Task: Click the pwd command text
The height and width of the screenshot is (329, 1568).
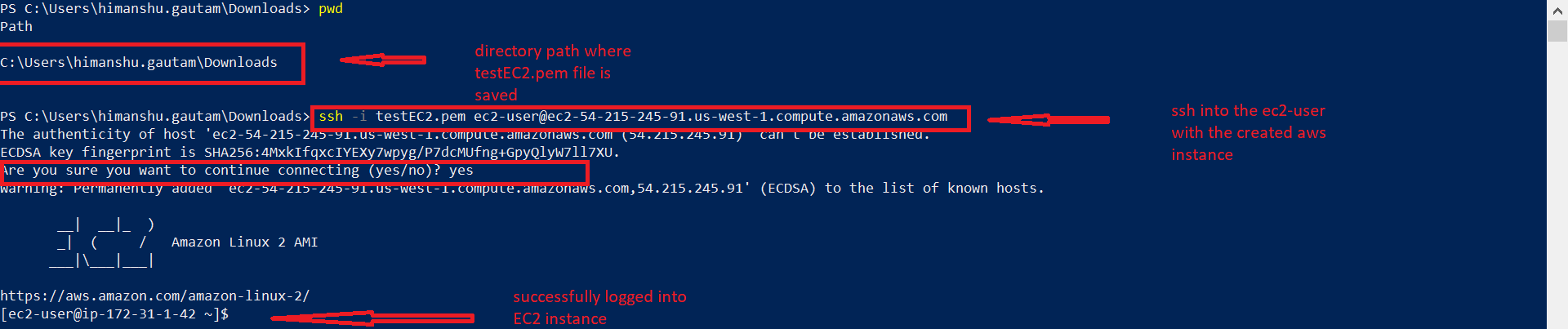Action: [x=331, y=9]
